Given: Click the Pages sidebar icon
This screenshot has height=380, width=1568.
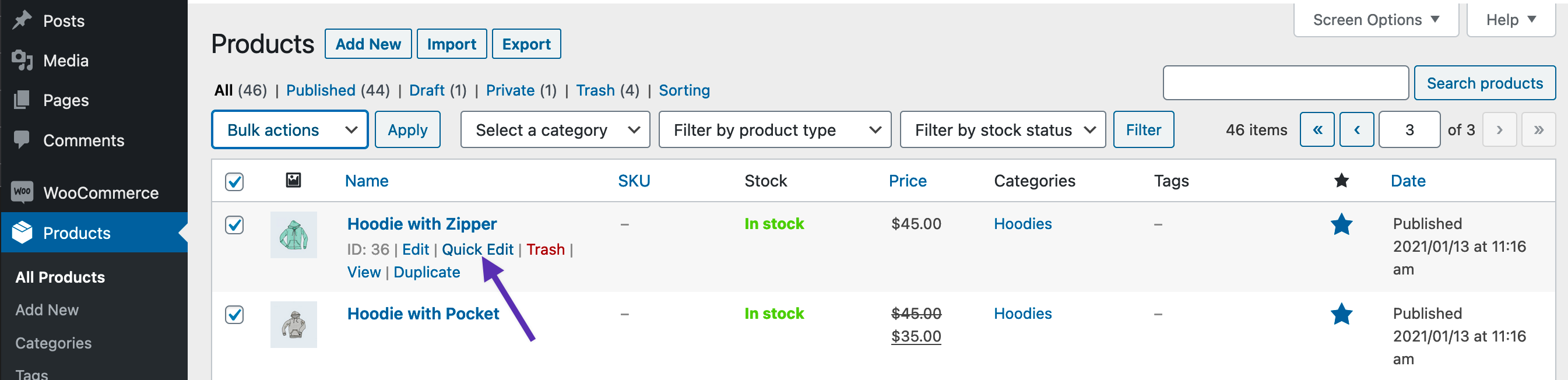Looking at the screenshot, I should pyautogui.click(x=22, y=100).
